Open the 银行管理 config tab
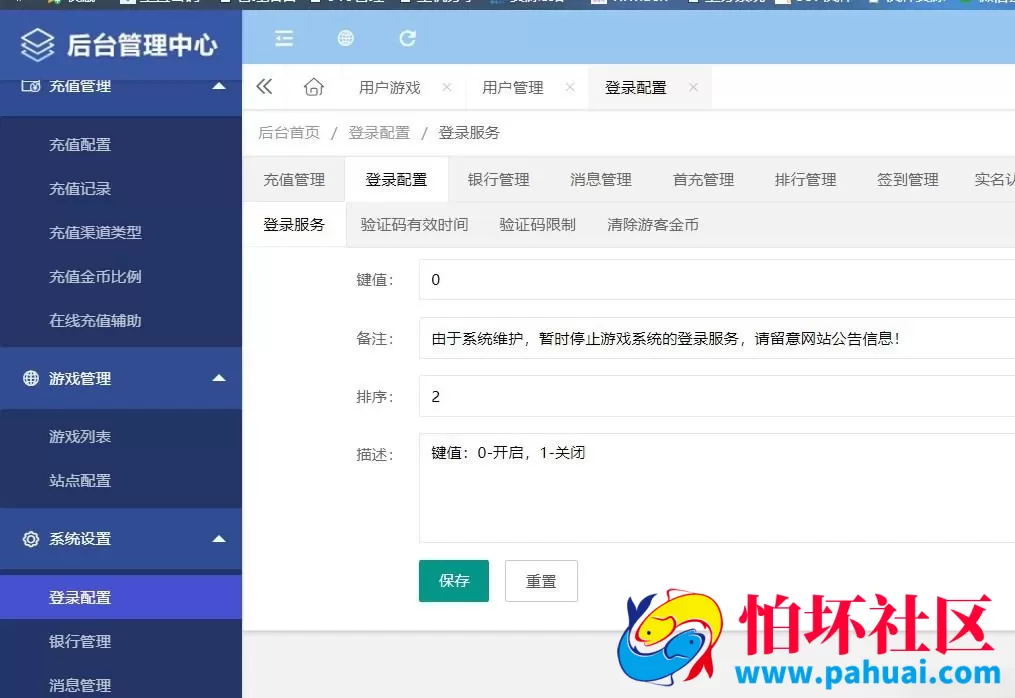 pos(498,179)
